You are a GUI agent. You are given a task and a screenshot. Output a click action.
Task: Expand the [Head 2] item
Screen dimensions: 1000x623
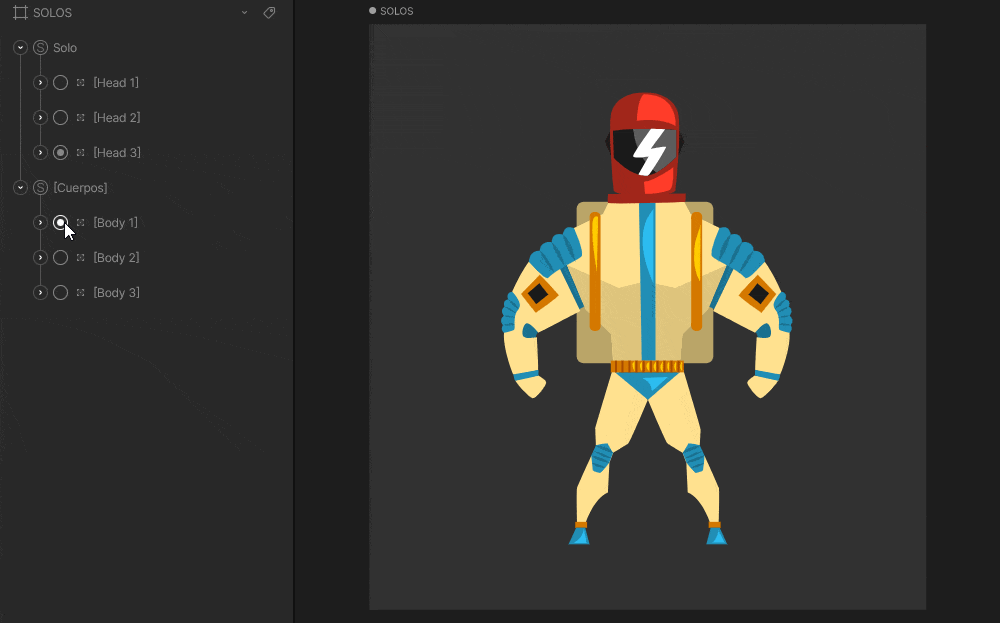tap(40, 117)
